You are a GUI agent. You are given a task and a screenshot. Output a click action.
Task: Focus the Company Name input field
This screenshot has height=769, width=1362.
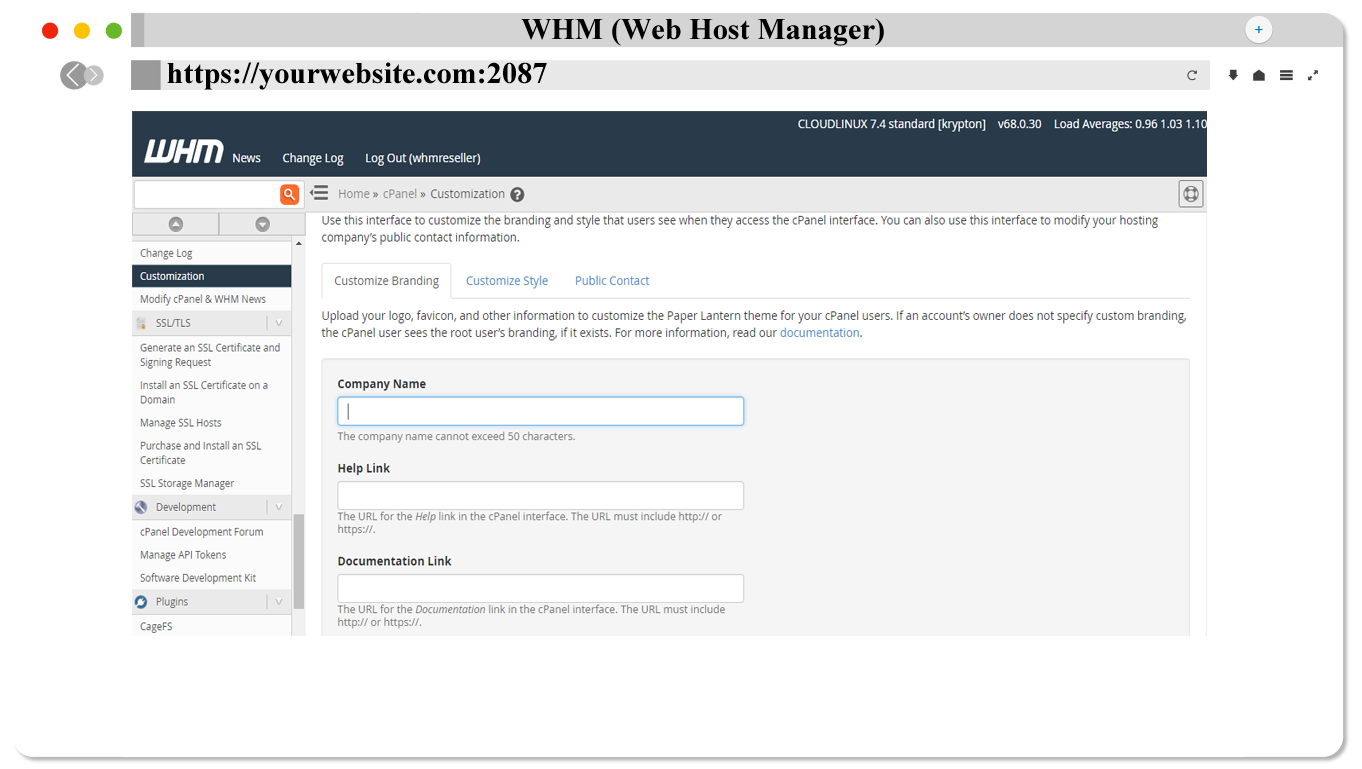540,411
